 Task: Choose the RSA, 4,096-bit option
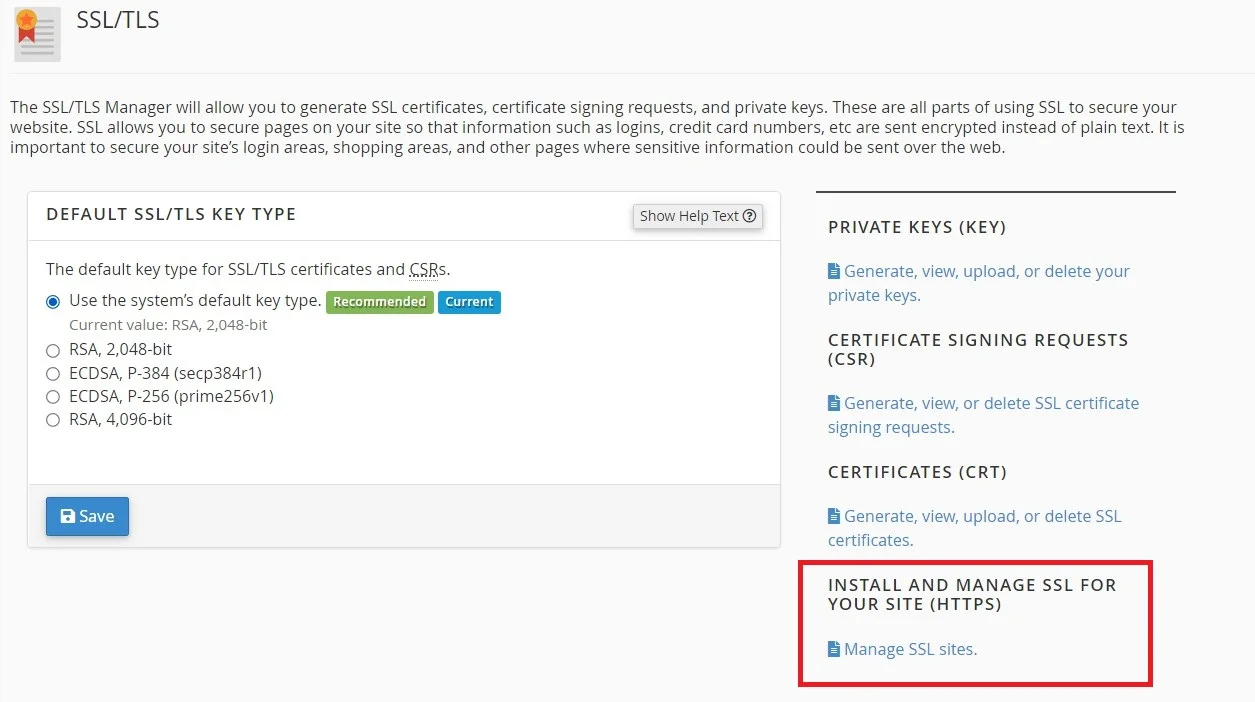coord(53,419)
